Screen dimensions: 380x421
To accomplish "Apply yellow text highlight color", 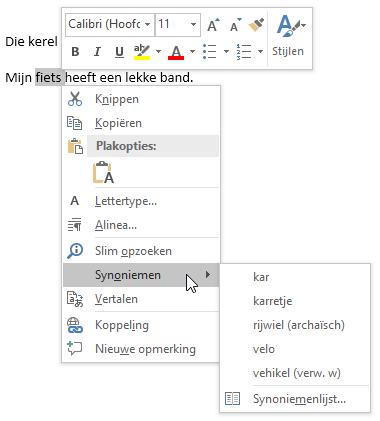I will pyautogui.click(x=142, y=52).
